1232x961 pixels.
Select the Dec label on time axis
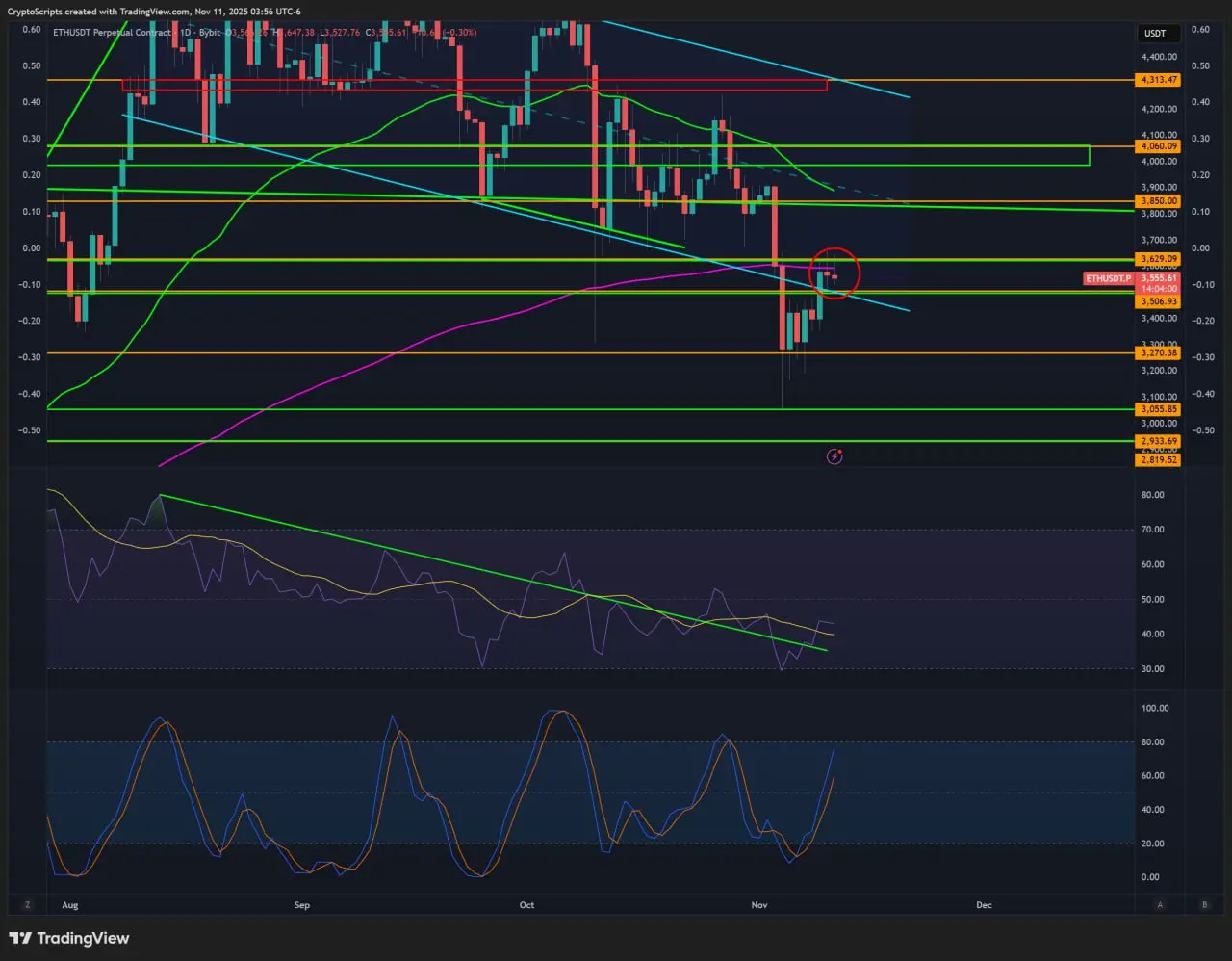point(984,905)
